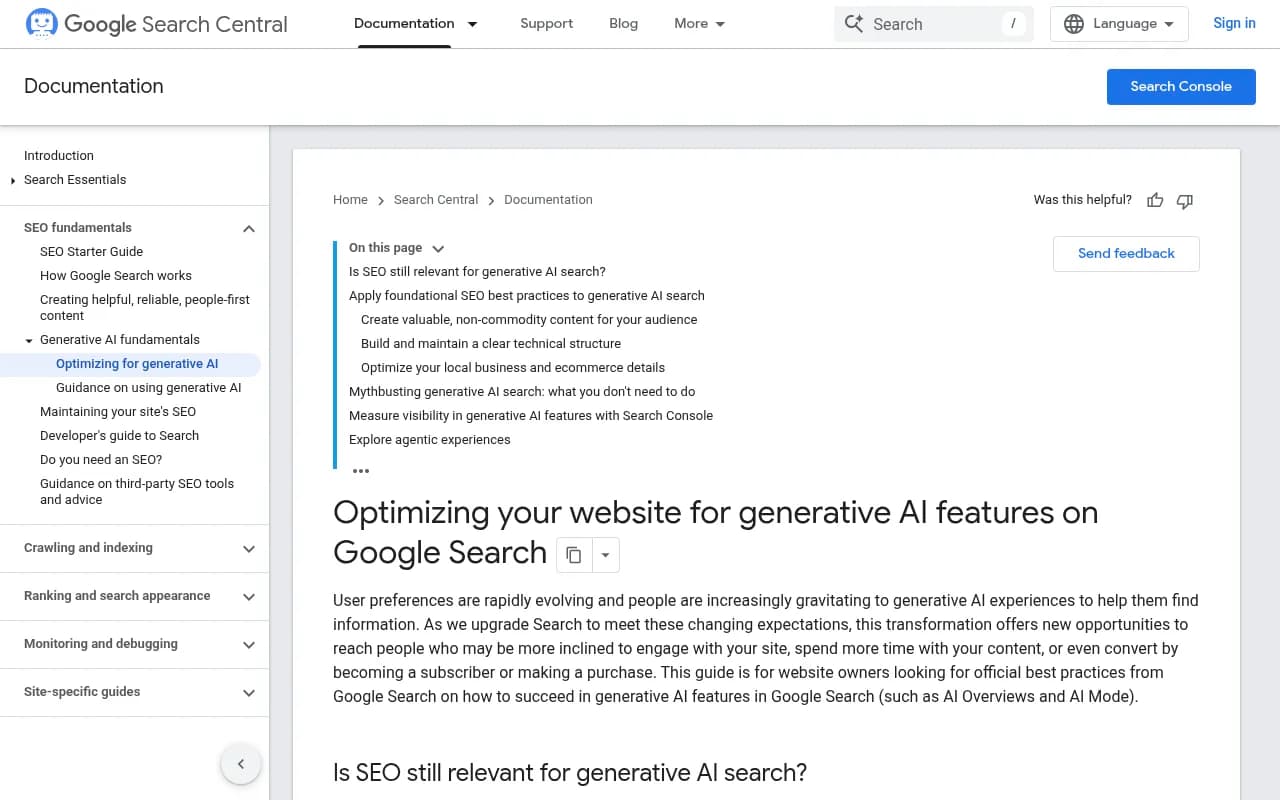Screen dimensions: 1280x800
Task: Open the Language selector dropdown
Action: point(1119,24)
